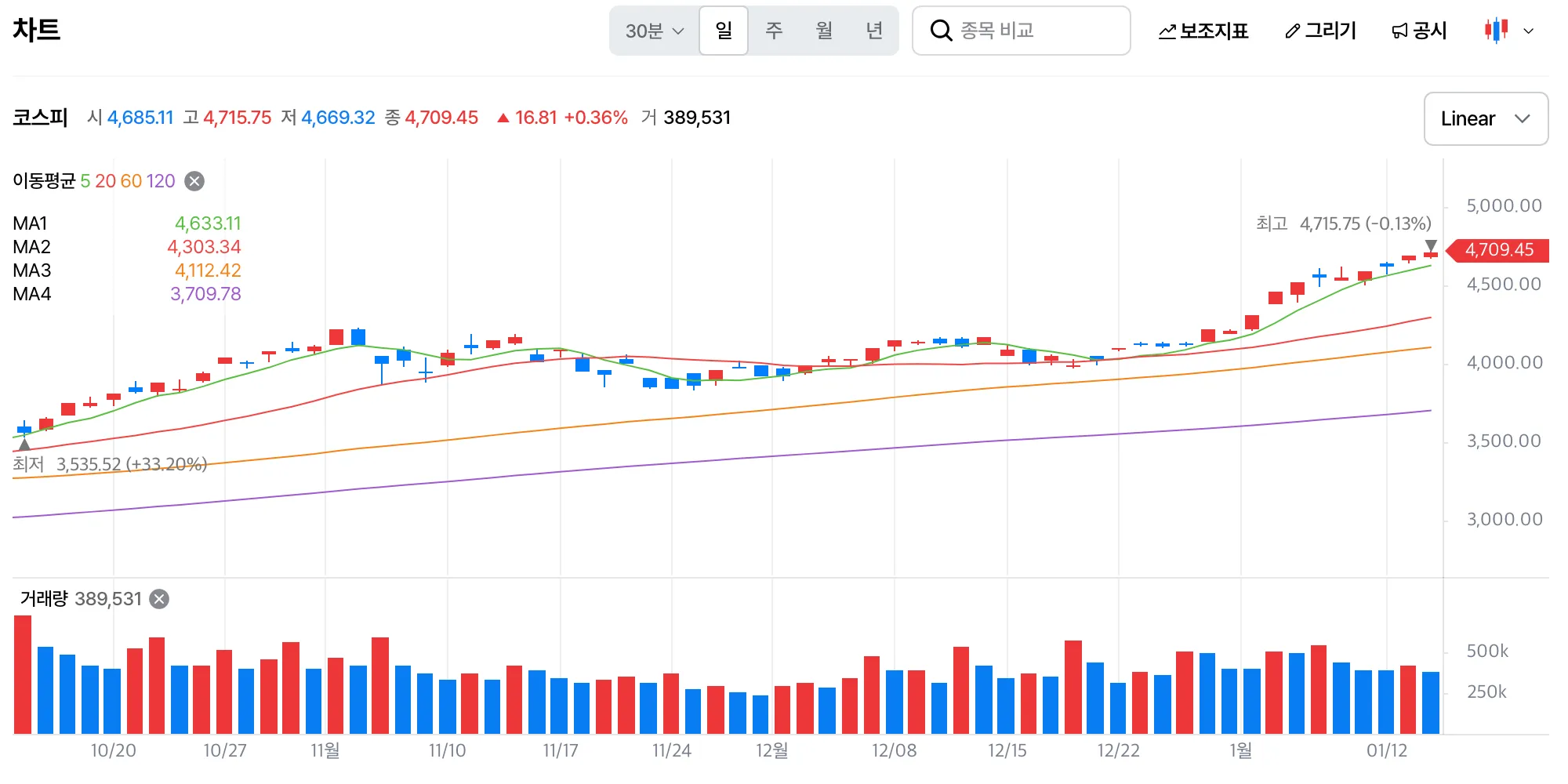This screenshot has width=1568, height=784.
Task: Open the 30분 interval dropdown
Action: (x=653, y=31)
